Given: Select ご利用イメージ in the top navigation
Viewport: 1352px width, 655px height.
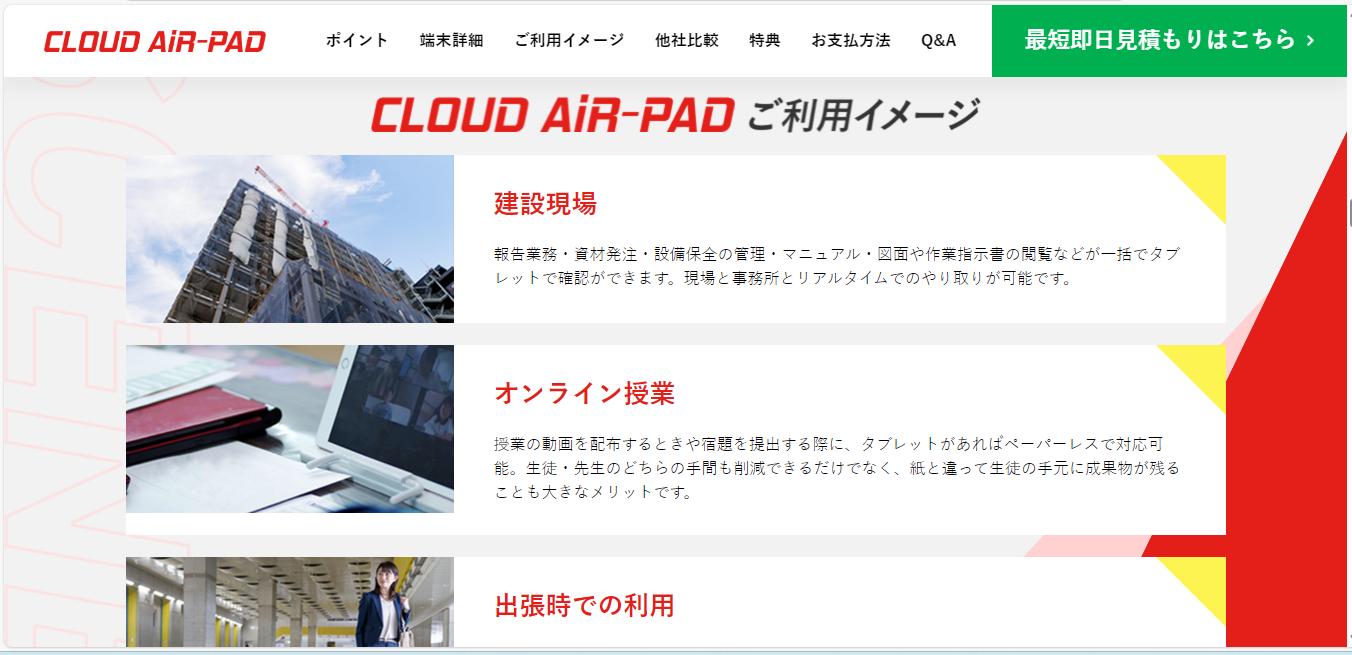Looking at the screenshot, I should click(x=569, y=41).
